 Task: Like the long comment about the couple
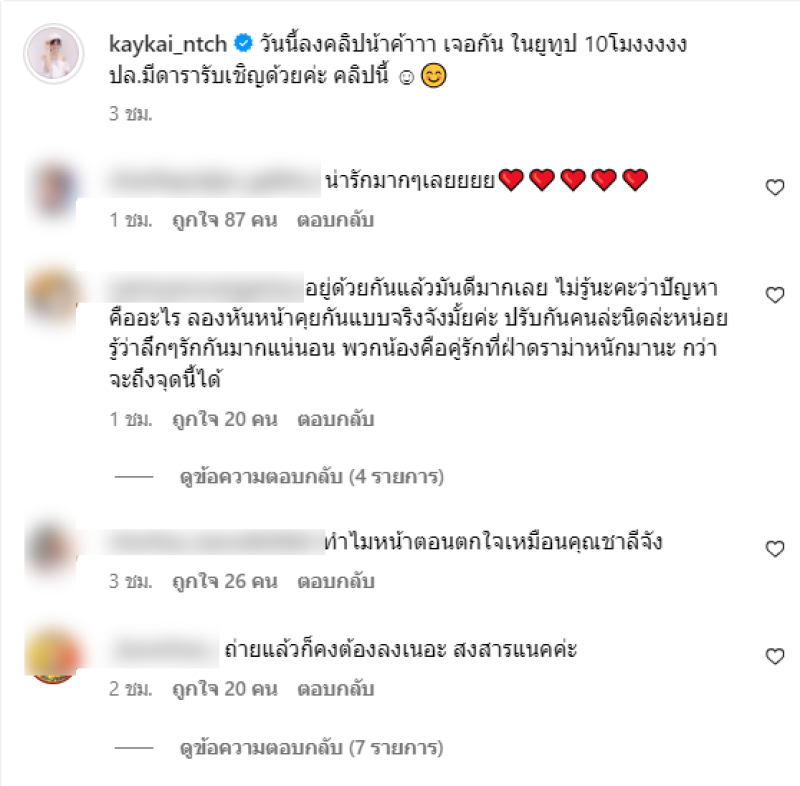[774, 295]
